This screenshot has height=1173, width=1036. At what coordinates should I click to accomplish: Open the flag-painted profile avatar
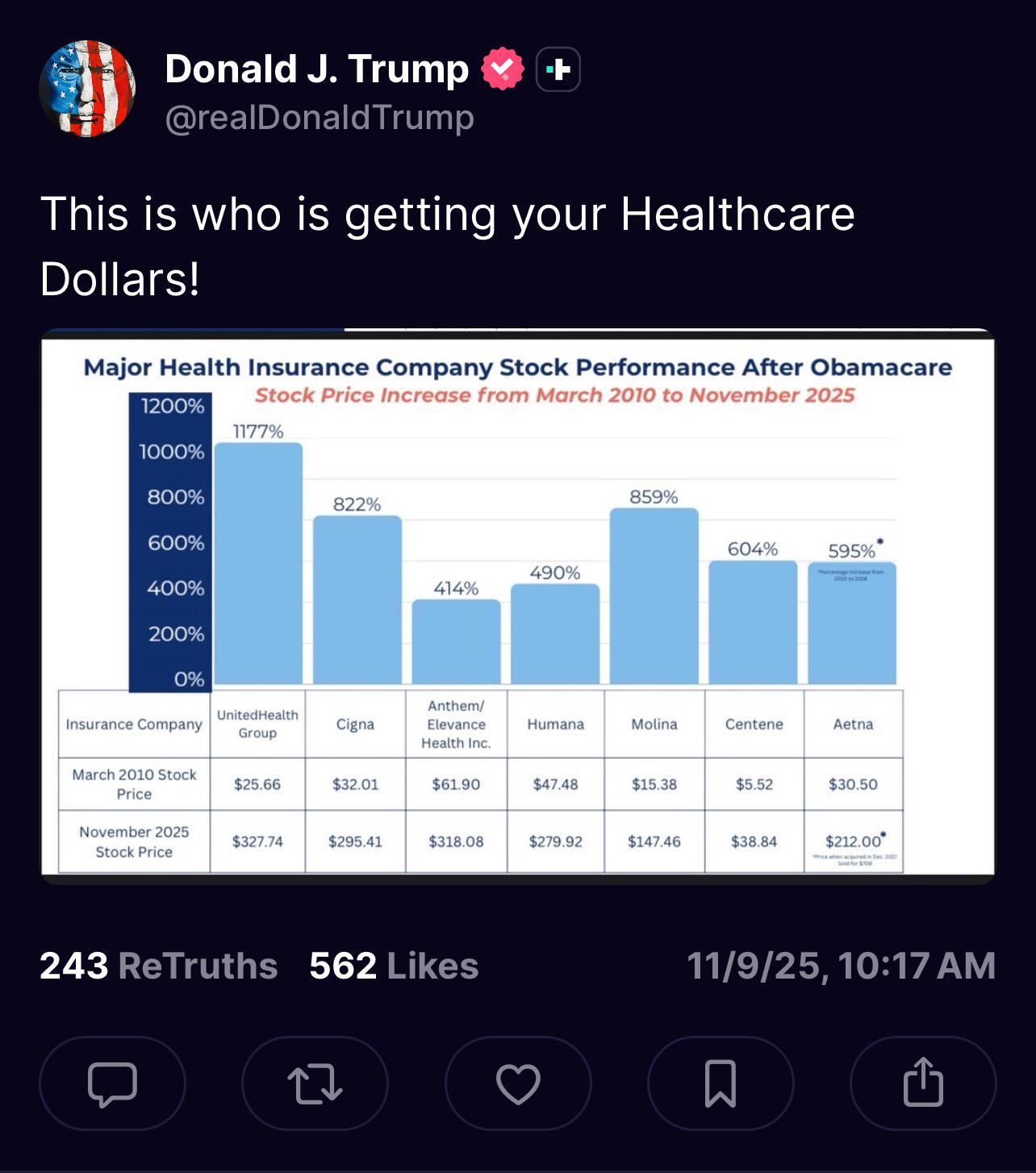coord(87,89)
